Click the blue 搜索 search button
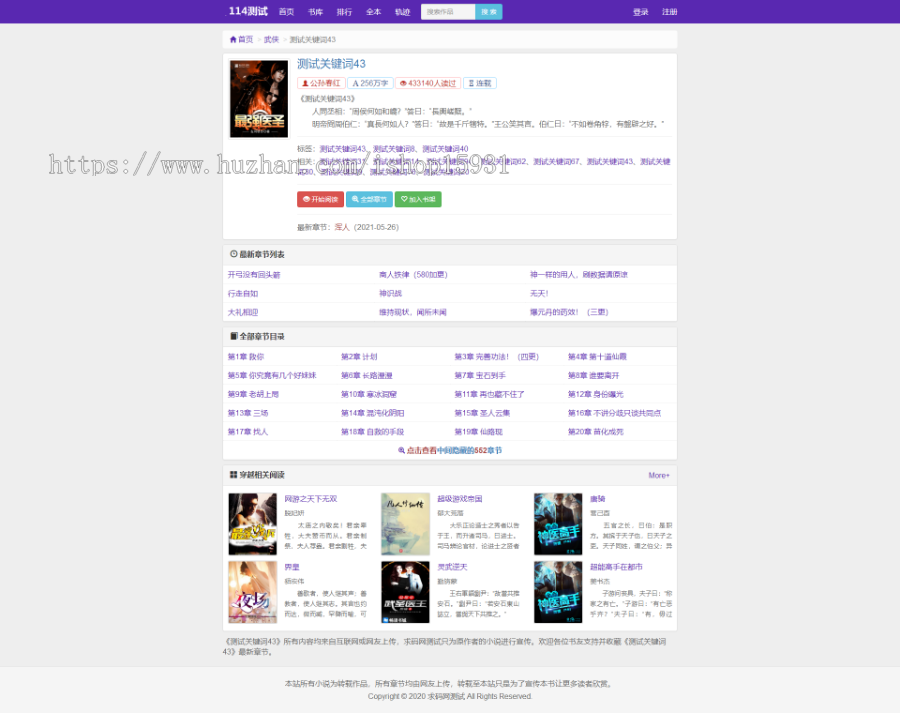Image resolution: width=900 pixels, height=713 pixels. tap(488, 11)
